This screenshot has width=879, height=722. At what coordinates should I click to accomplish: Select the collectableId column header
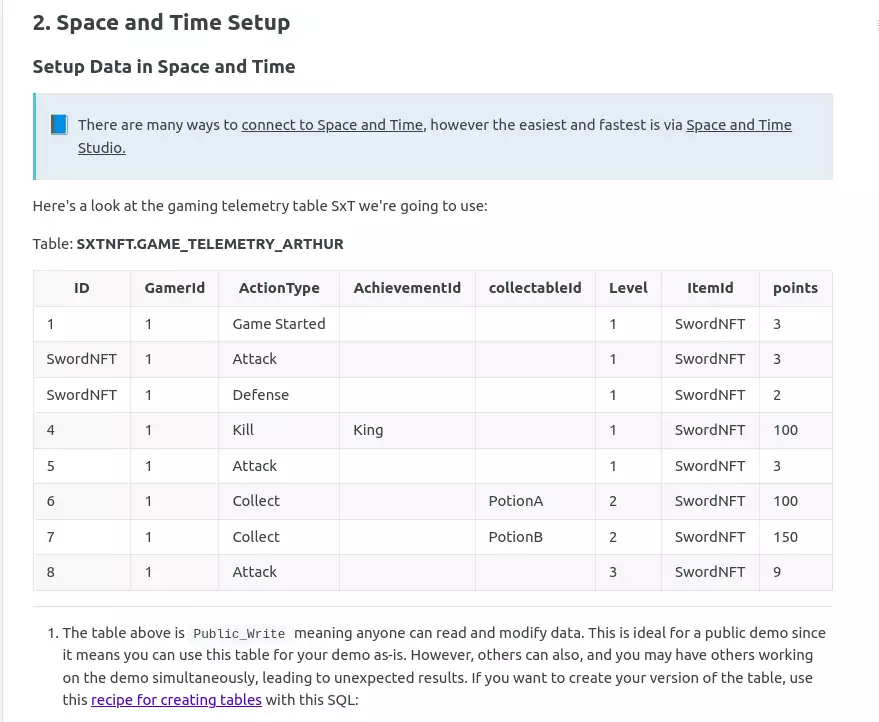[x=535, y=288]
